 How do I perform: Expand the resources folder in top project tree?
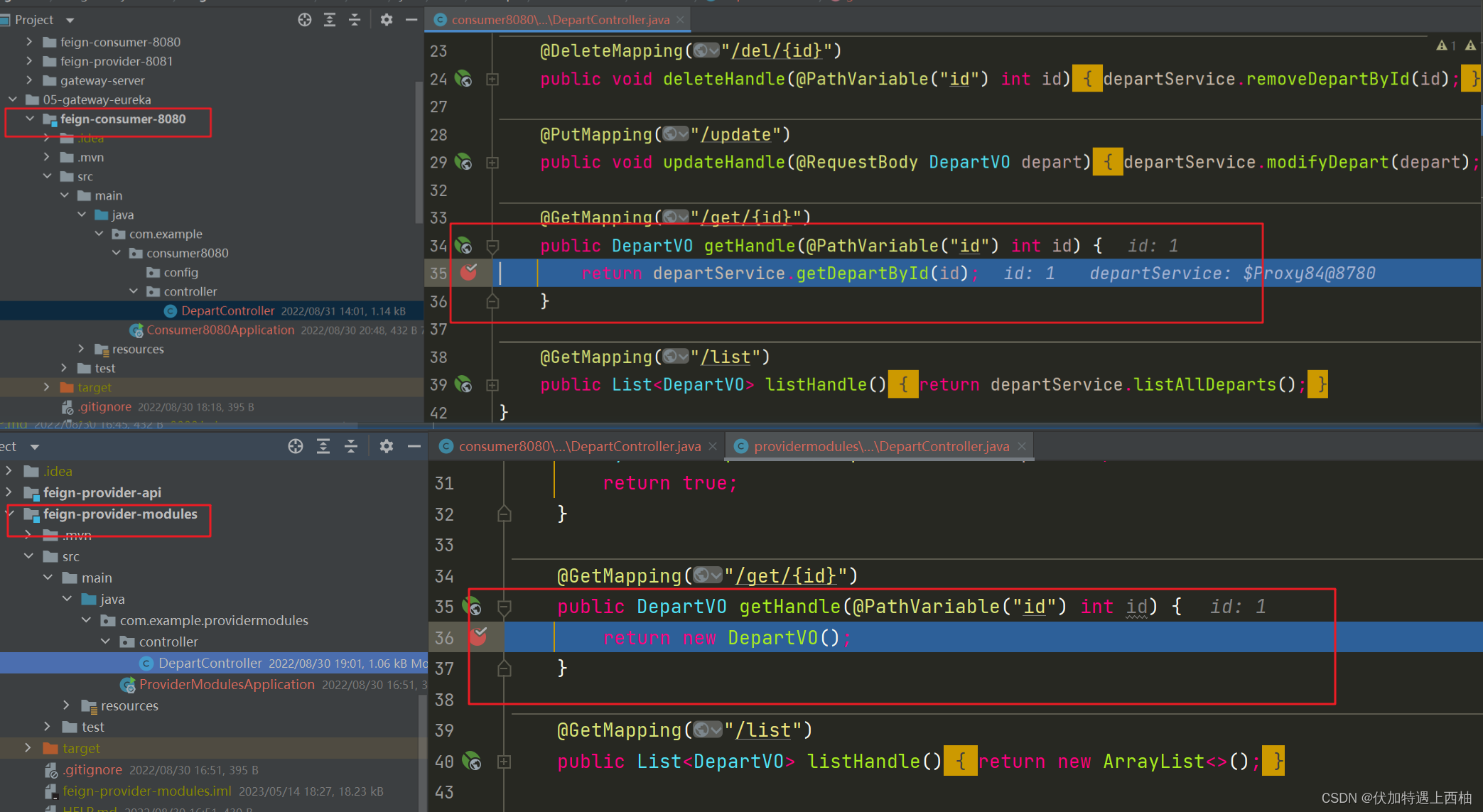(x=81, y=349)
